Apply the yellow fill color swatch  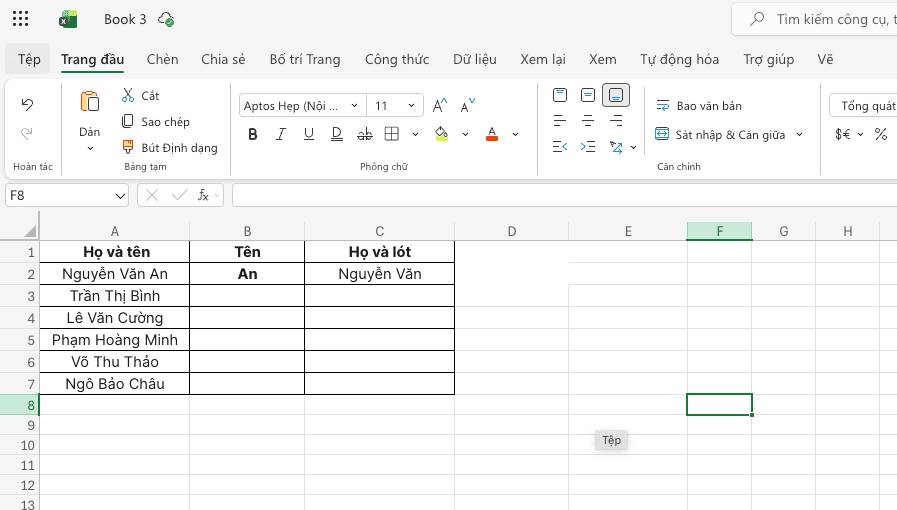(441, 134)
